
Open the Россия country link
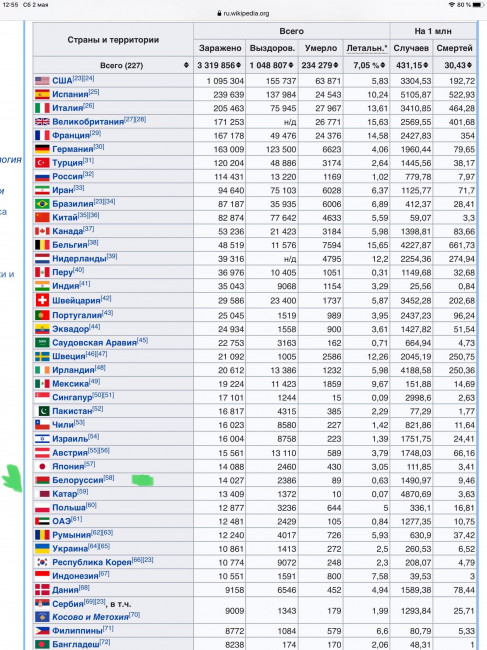click(67, 177)
